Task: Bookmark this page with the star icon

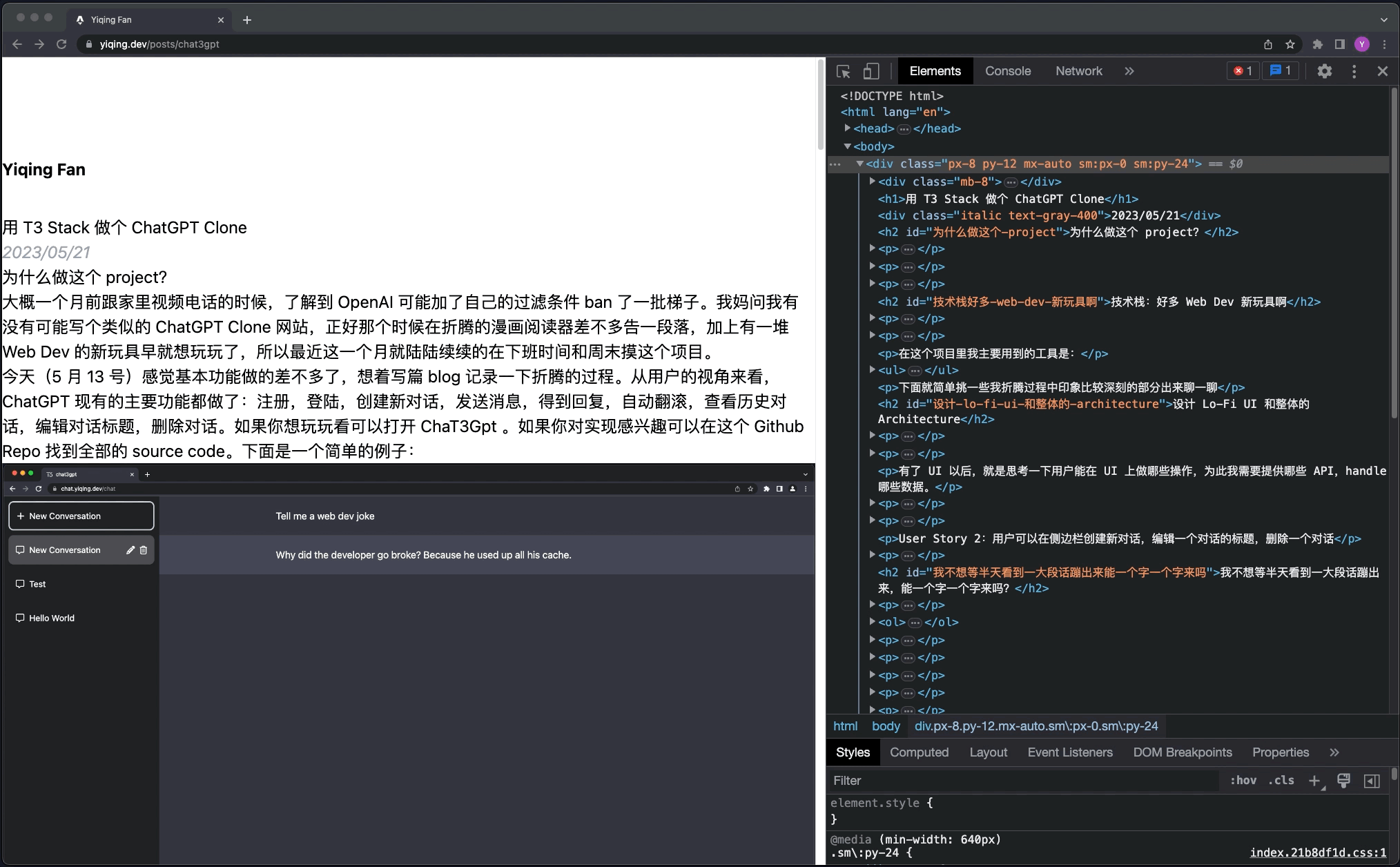Action: pyautogui.click(x=1290, y=44)
